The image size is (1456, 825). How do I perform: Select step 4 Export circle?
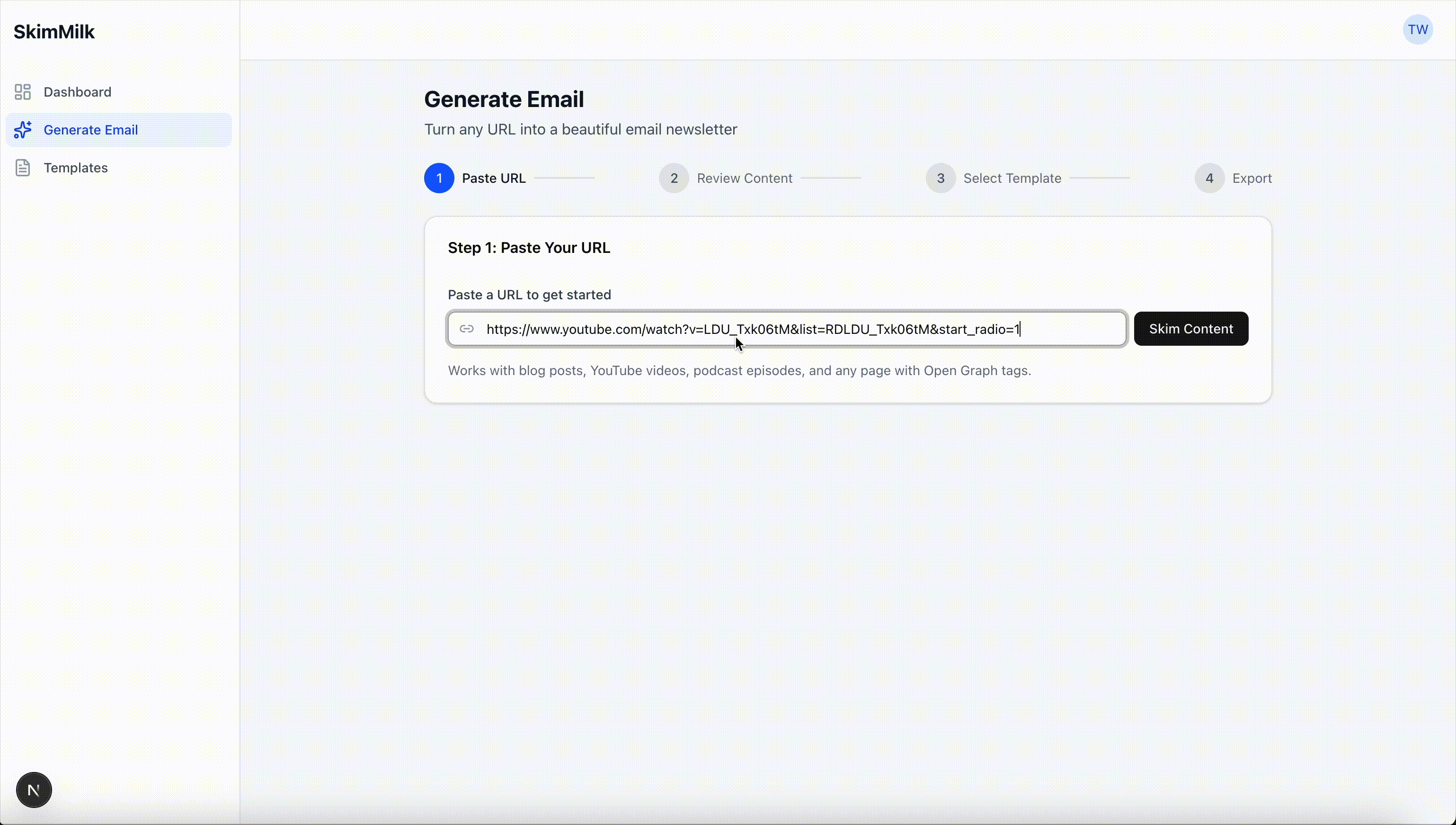click(x=1208, y=177)
